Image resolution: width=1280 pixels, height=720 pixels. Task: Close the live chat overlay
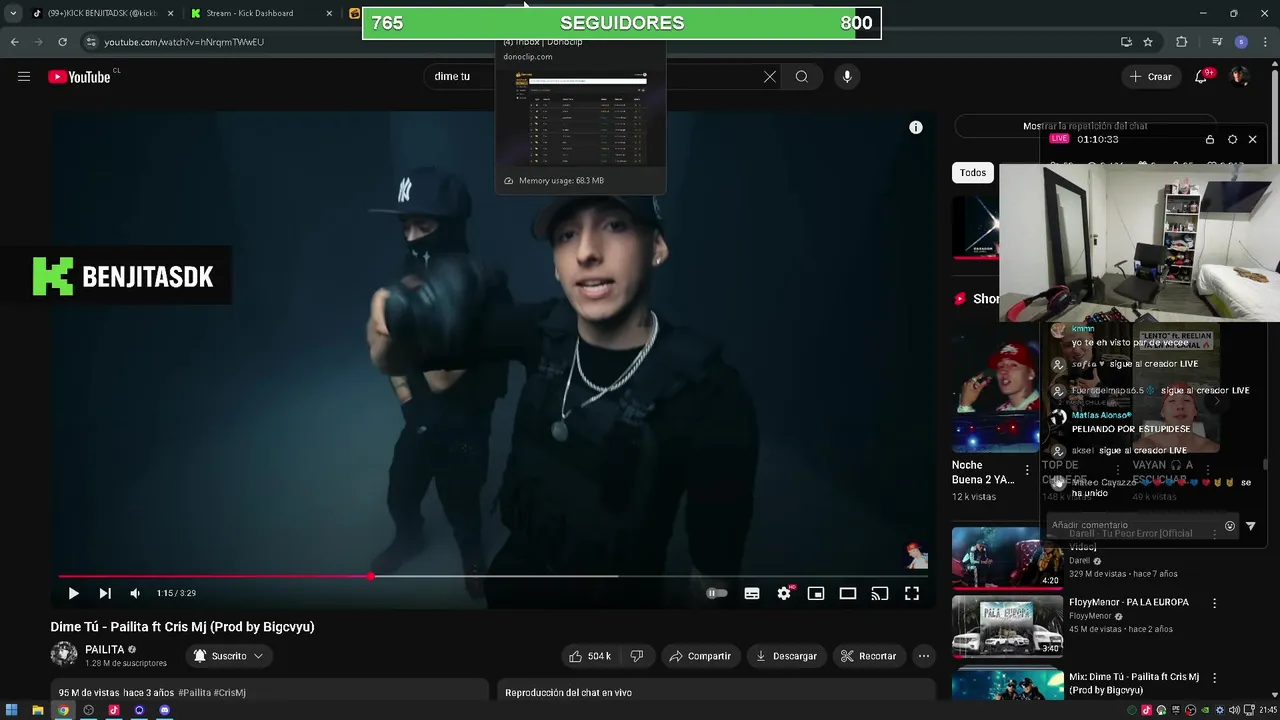pyautogui.click(x=1252, y=139)
